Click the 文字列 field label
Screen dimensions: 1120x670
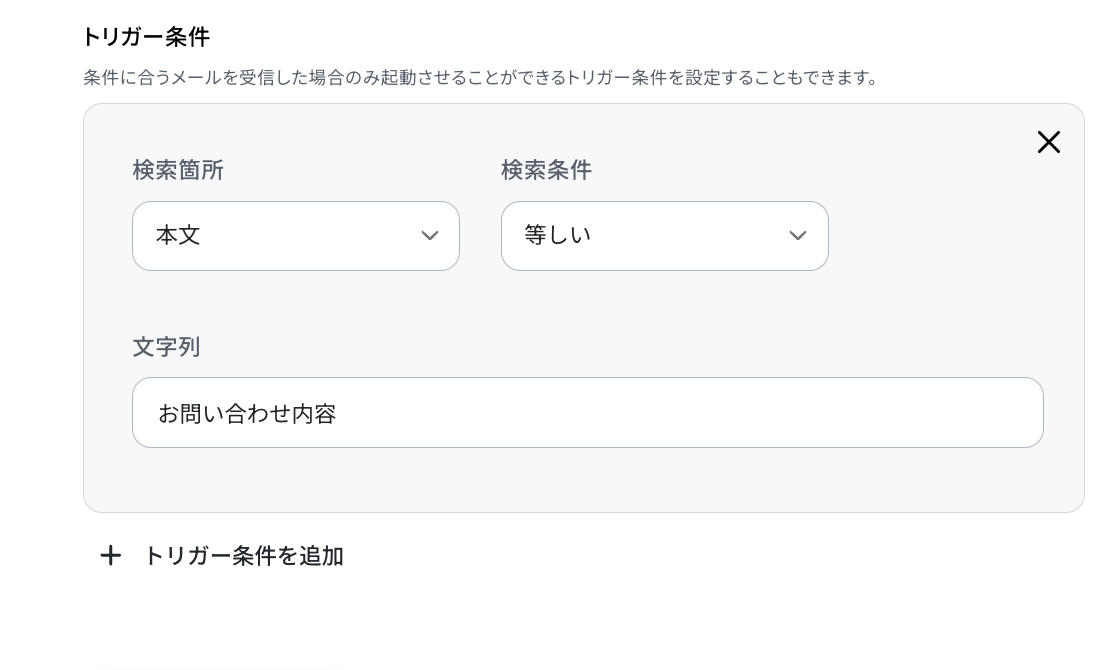click(x=166, y=347)
